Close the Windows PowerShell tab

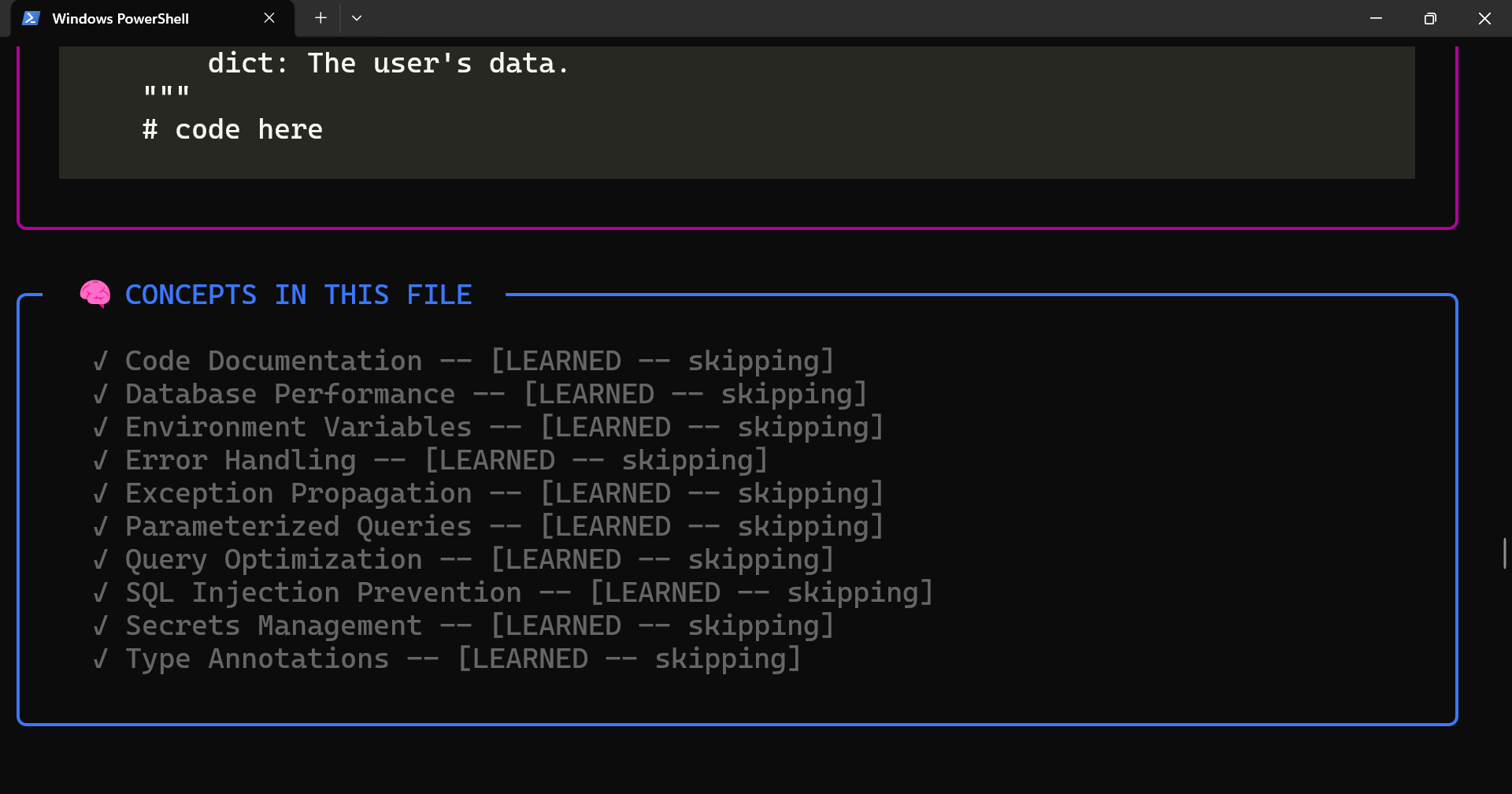269,18
